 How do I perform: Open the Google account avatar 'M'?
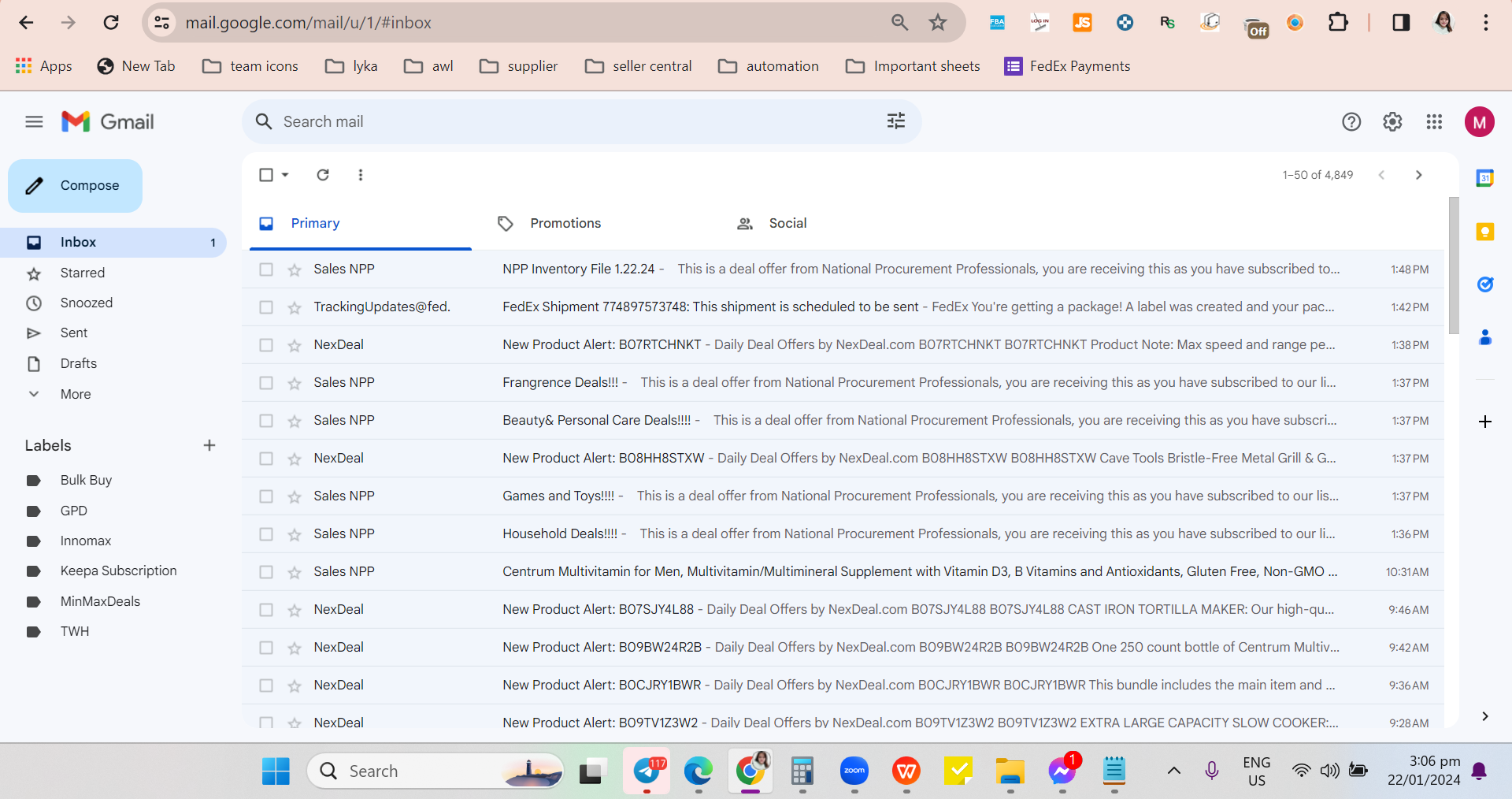click(x=1480, y=121)
